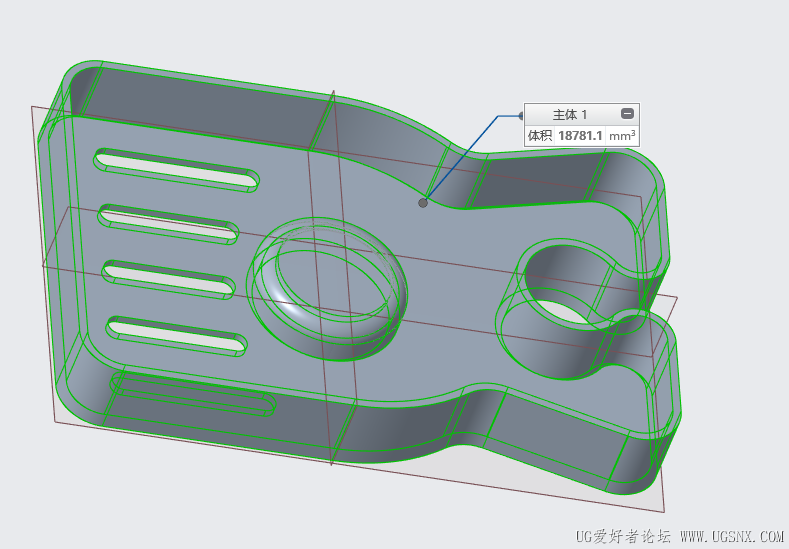Click the measurement leader anchor point on model

click(423, 203)
